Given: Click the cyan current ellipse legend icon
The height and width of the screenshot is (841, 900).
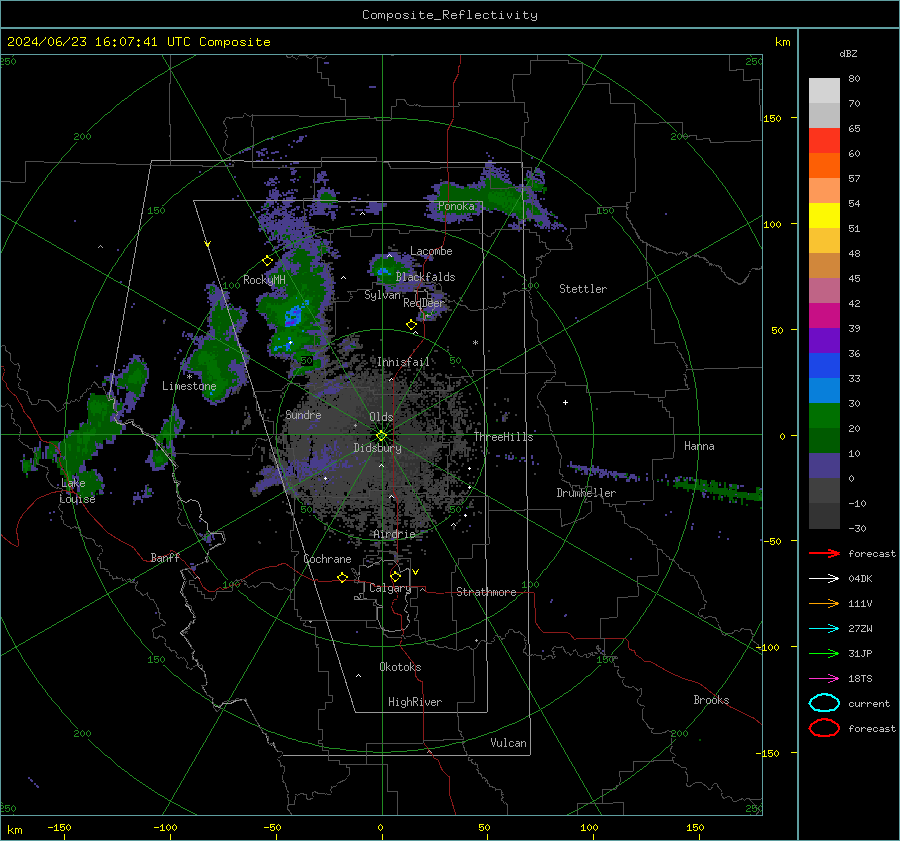Looking at the screenshot, I should click(824, 703).
